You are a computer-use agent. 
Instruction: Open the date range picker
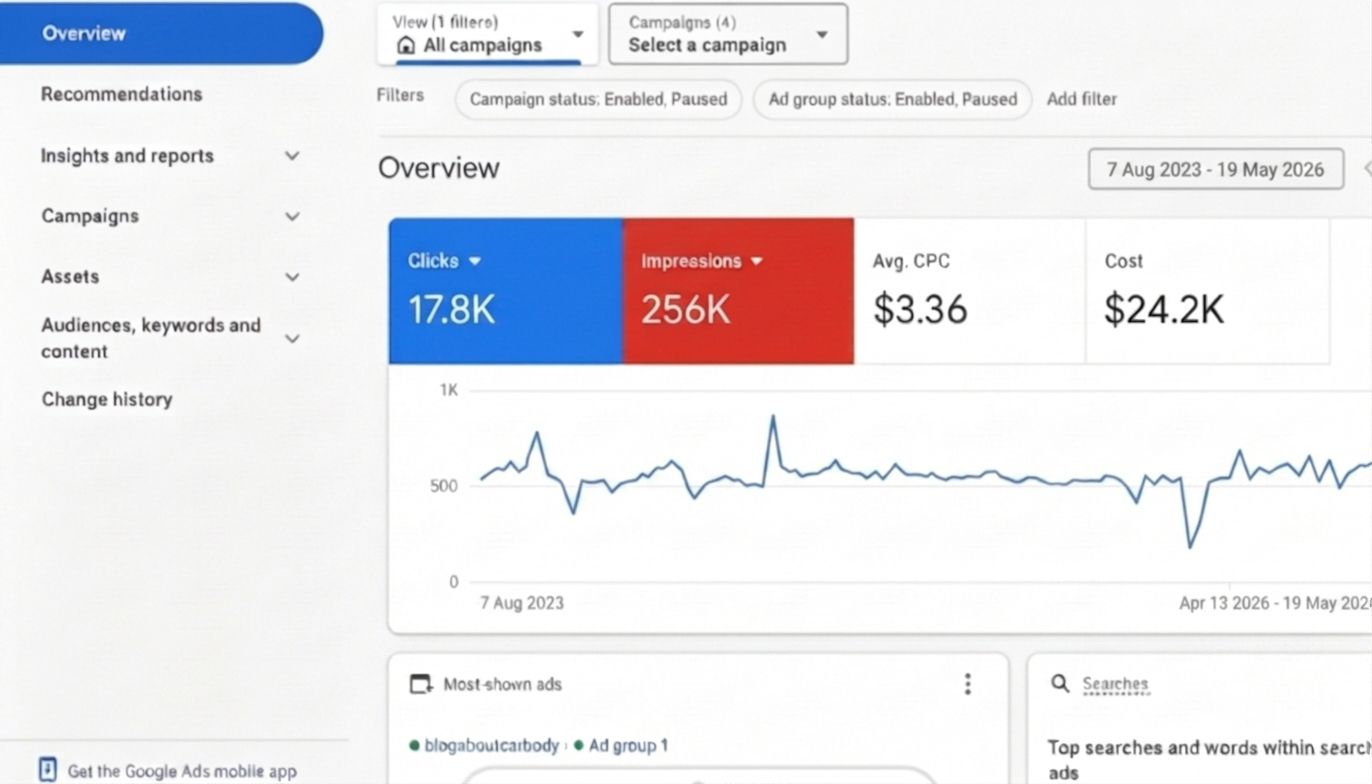pyautogui.click(x=1215, y=169)
